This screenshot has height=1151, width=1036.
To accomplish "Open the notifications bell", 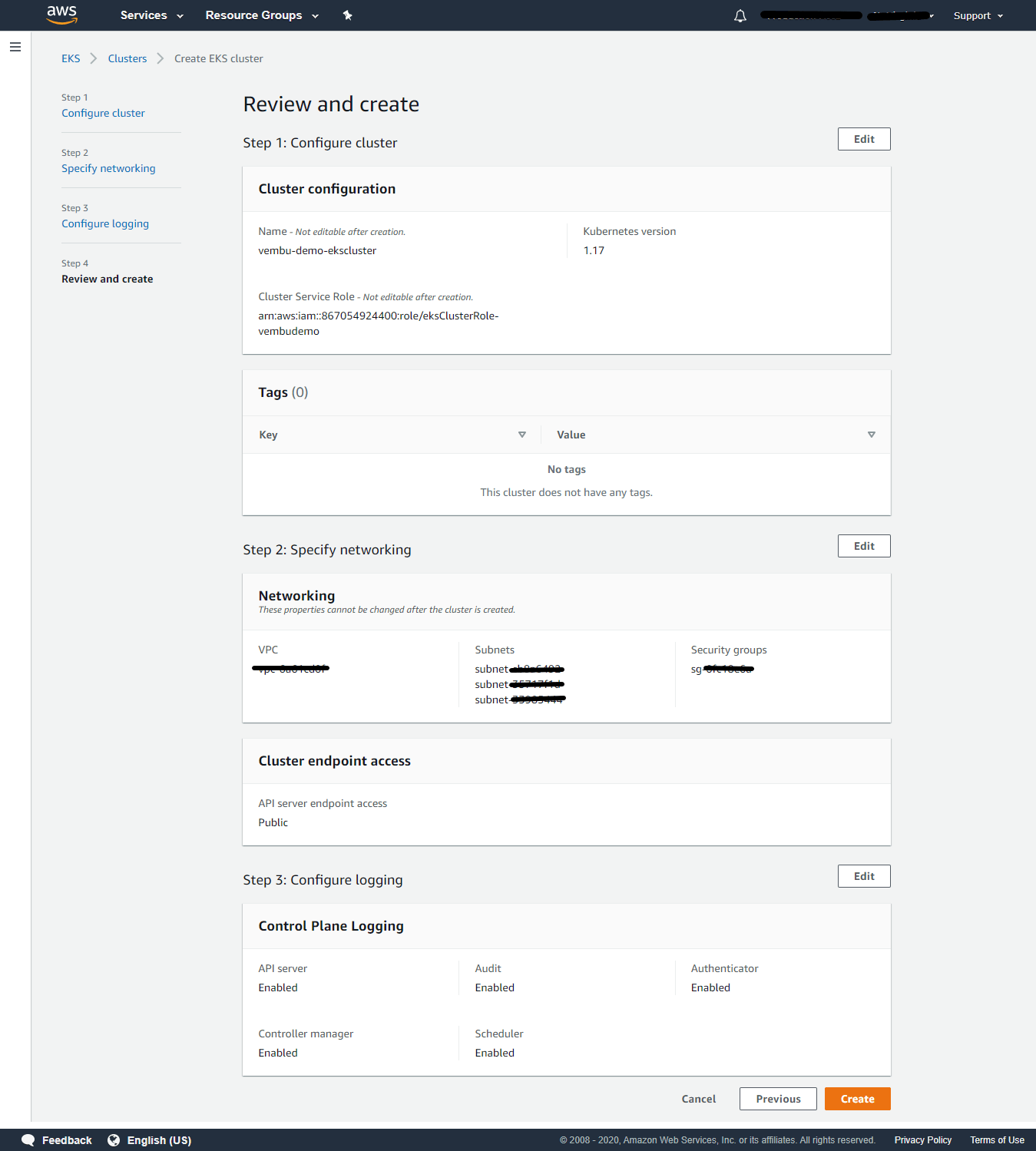I will click(740, 15).
